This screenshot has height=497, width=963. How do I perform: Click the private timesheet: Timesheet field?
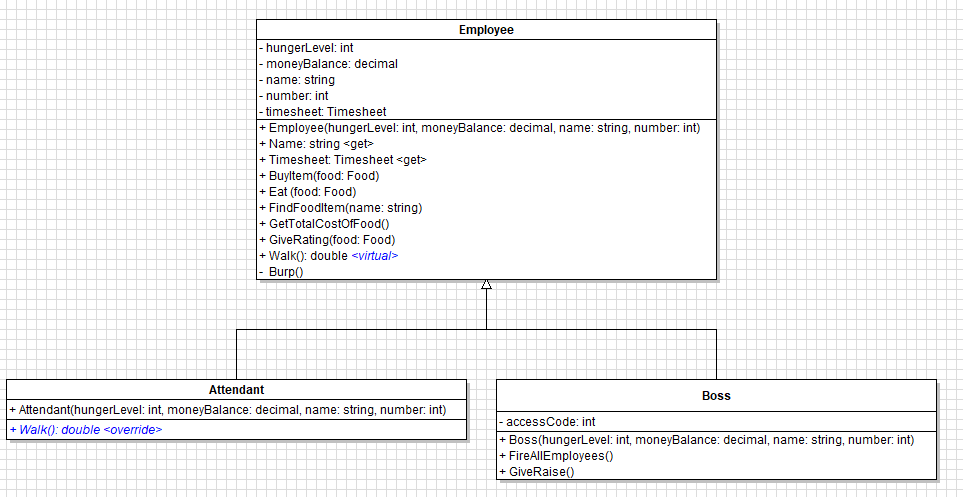point(322,112)
